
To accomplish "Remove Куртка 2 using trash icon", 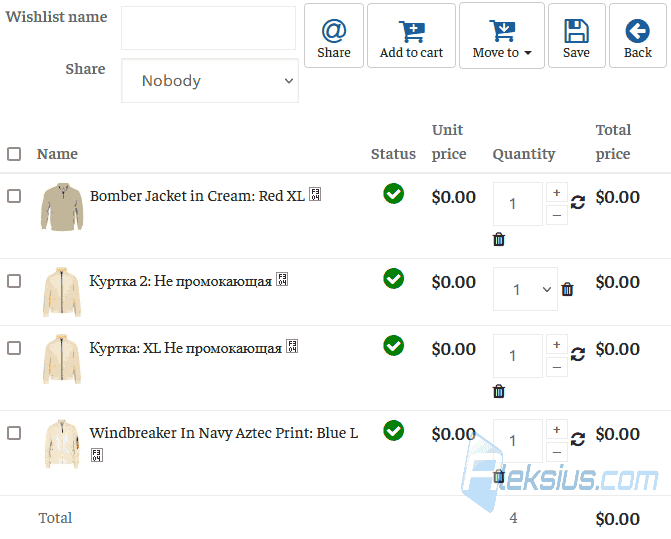I will pyautogui.click(x=567, y=289).
